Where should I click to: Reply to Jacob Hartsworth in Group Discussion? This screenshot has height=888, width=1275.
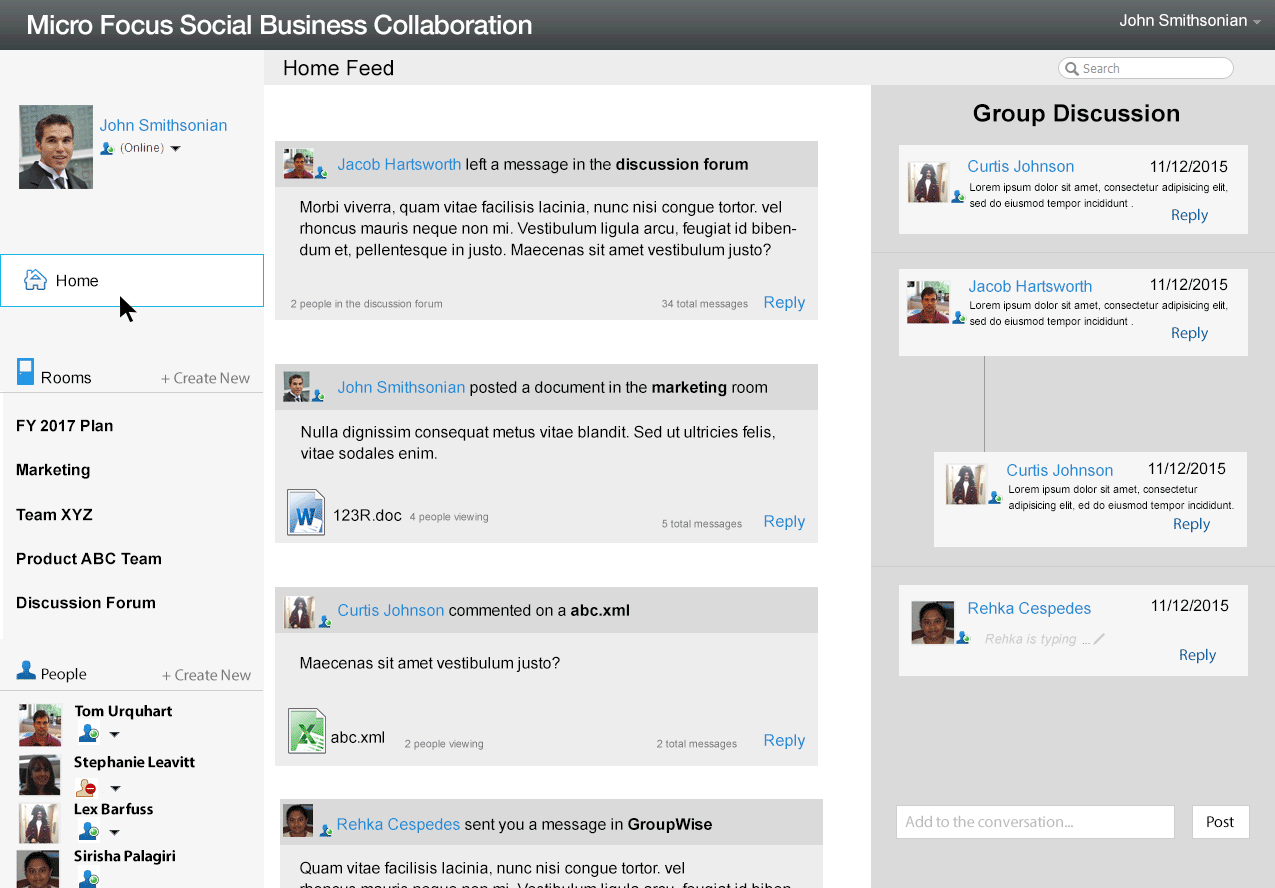point(1189,333)
